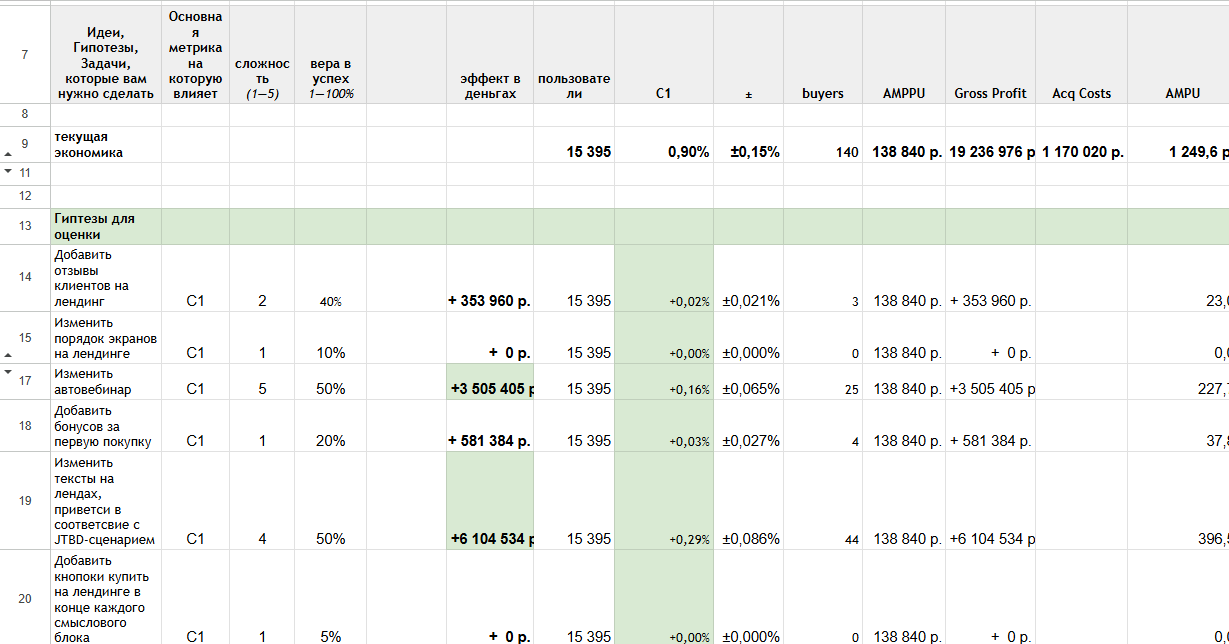
Task: Click 'Добавить бонусов за первую покупку' cell
Action: 106,426
